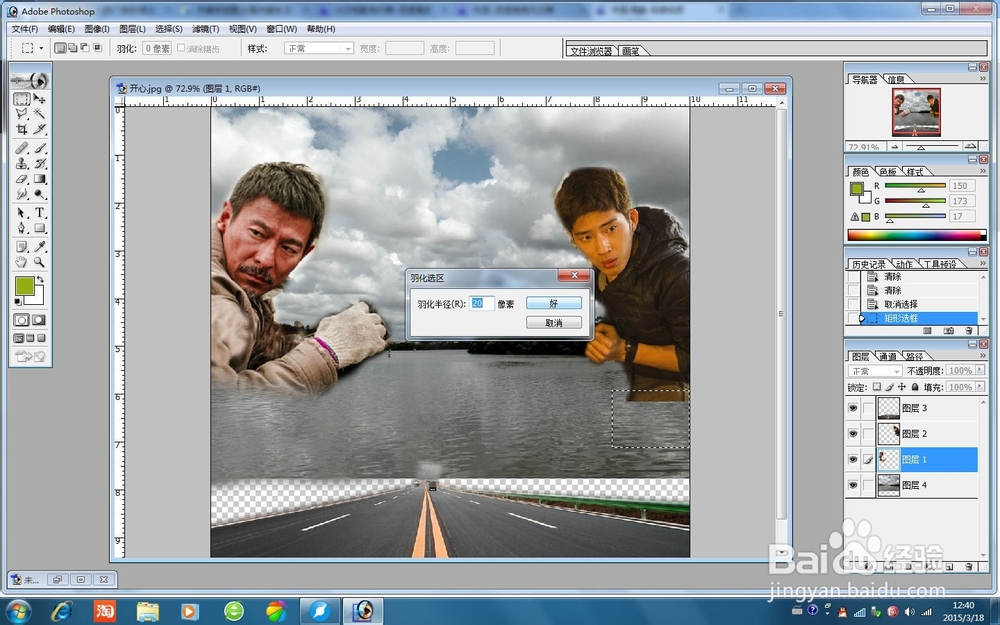Select the Eraser tool
This screenshot has height=625, width=1000.
22,179
